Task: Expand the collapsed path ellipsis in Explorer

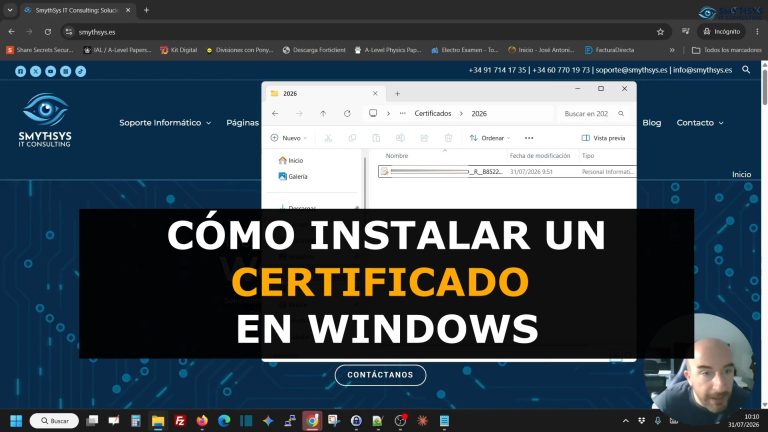Action: 403,113
